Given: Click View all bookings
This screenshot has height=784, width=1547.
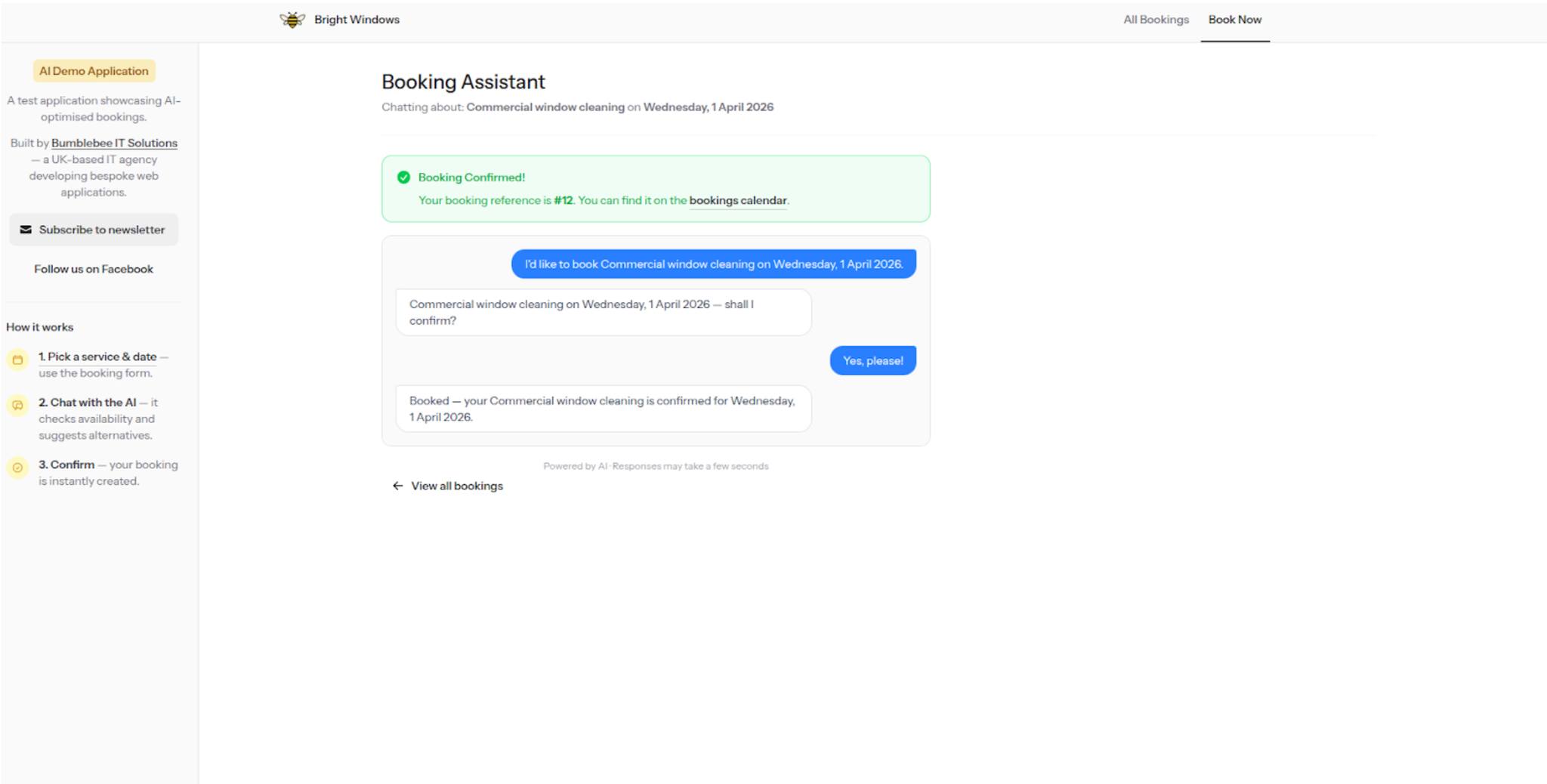Looking at the screenshot, I should (x=456, y=486).
